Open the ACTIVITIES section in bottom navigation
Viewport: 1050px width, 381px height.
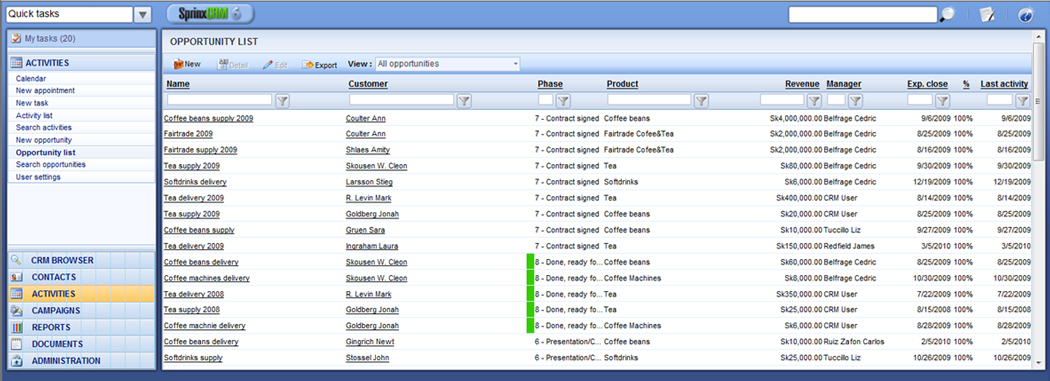(81, 294)
